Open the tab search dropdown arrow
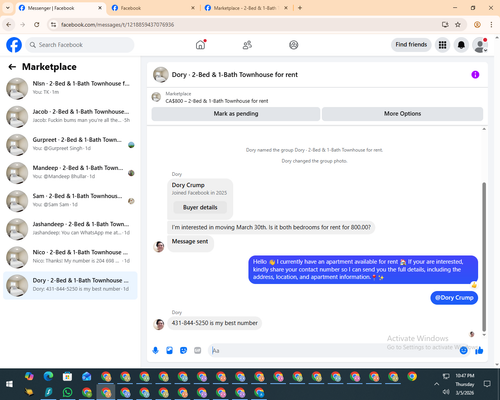Screen dimensions: 500x400 click(x=7, y=8)
